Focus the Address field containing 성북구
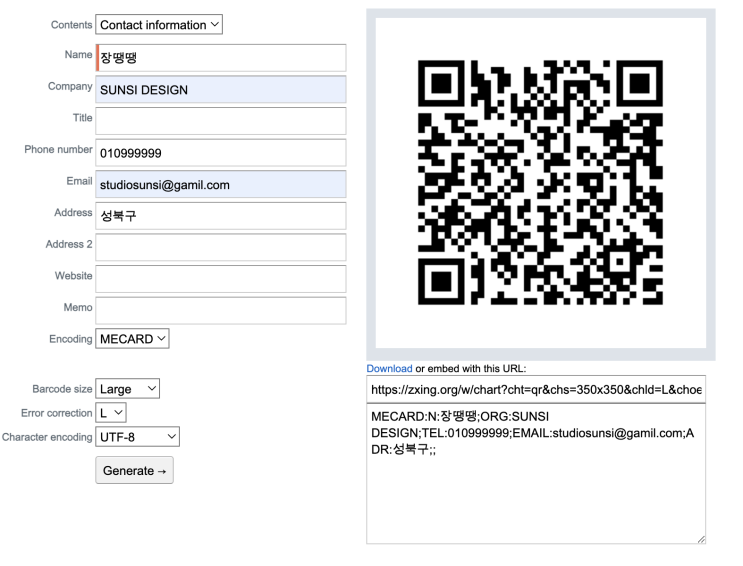 (x=221, y=216)
